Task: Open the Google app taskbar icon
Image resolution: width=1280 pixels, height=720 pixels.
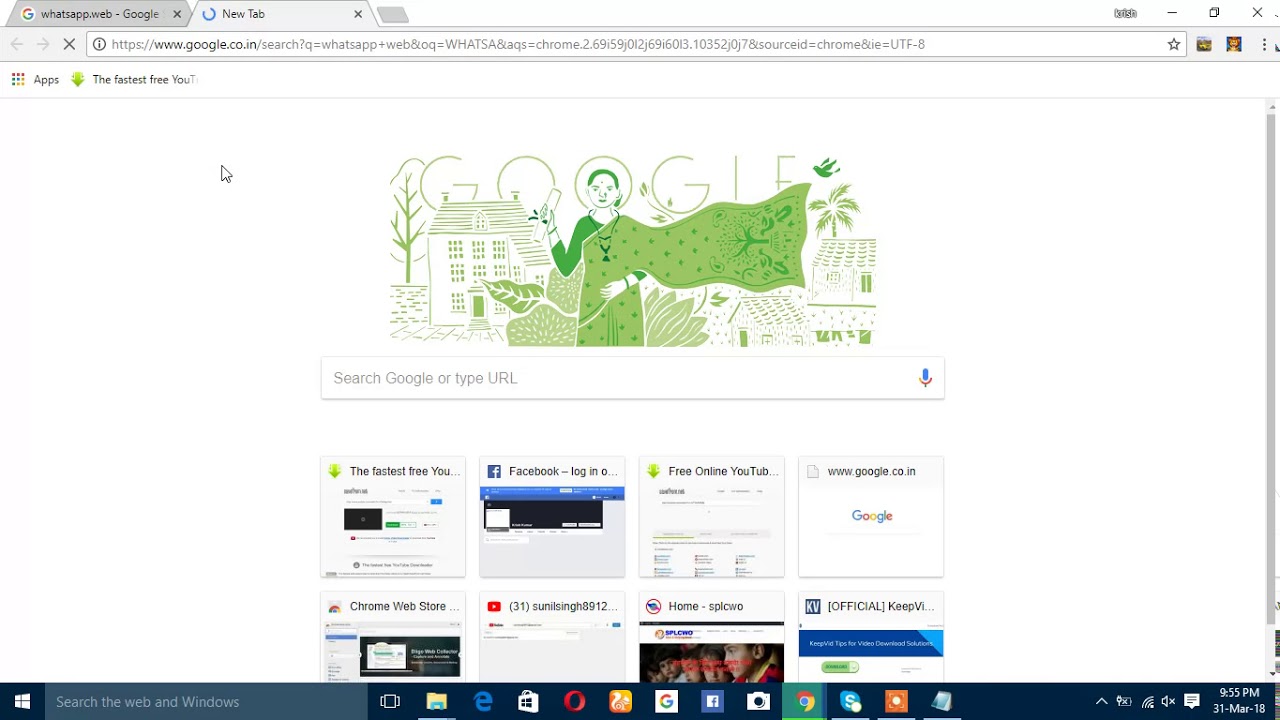Action: pyautogui.click(x=666, y=702)
